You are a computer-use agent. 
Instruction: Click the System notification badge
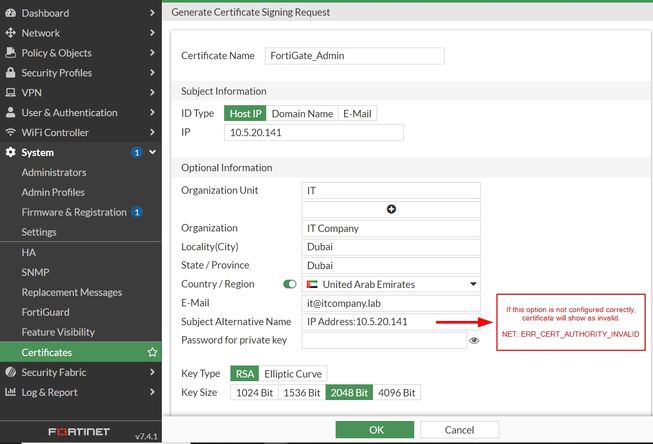[137, 152]
